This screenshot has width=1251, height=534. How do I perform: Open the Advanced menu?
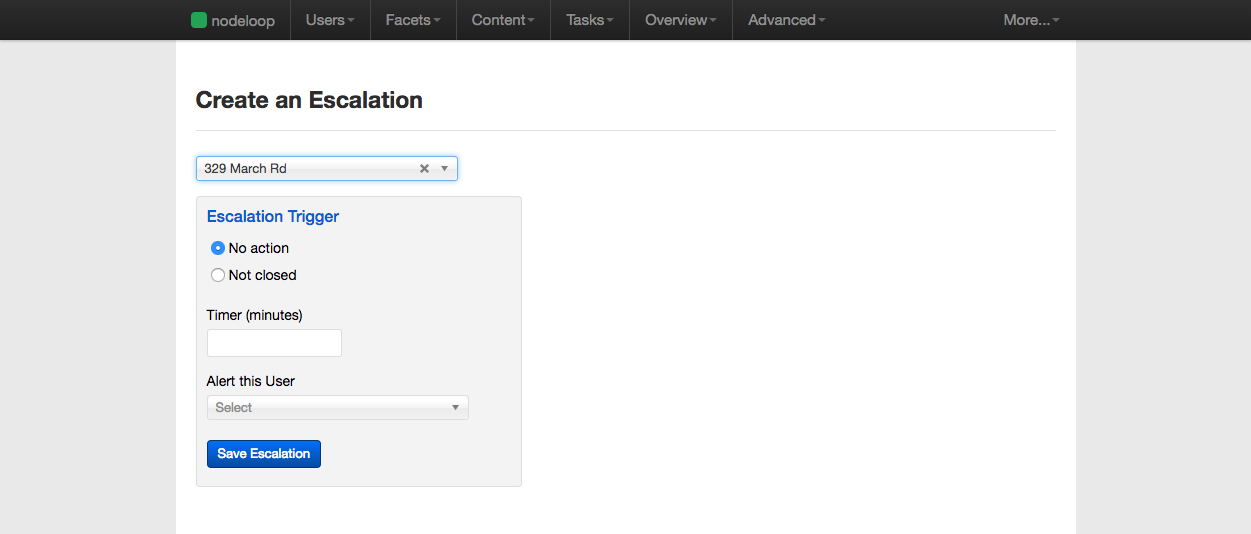(787, 20)
